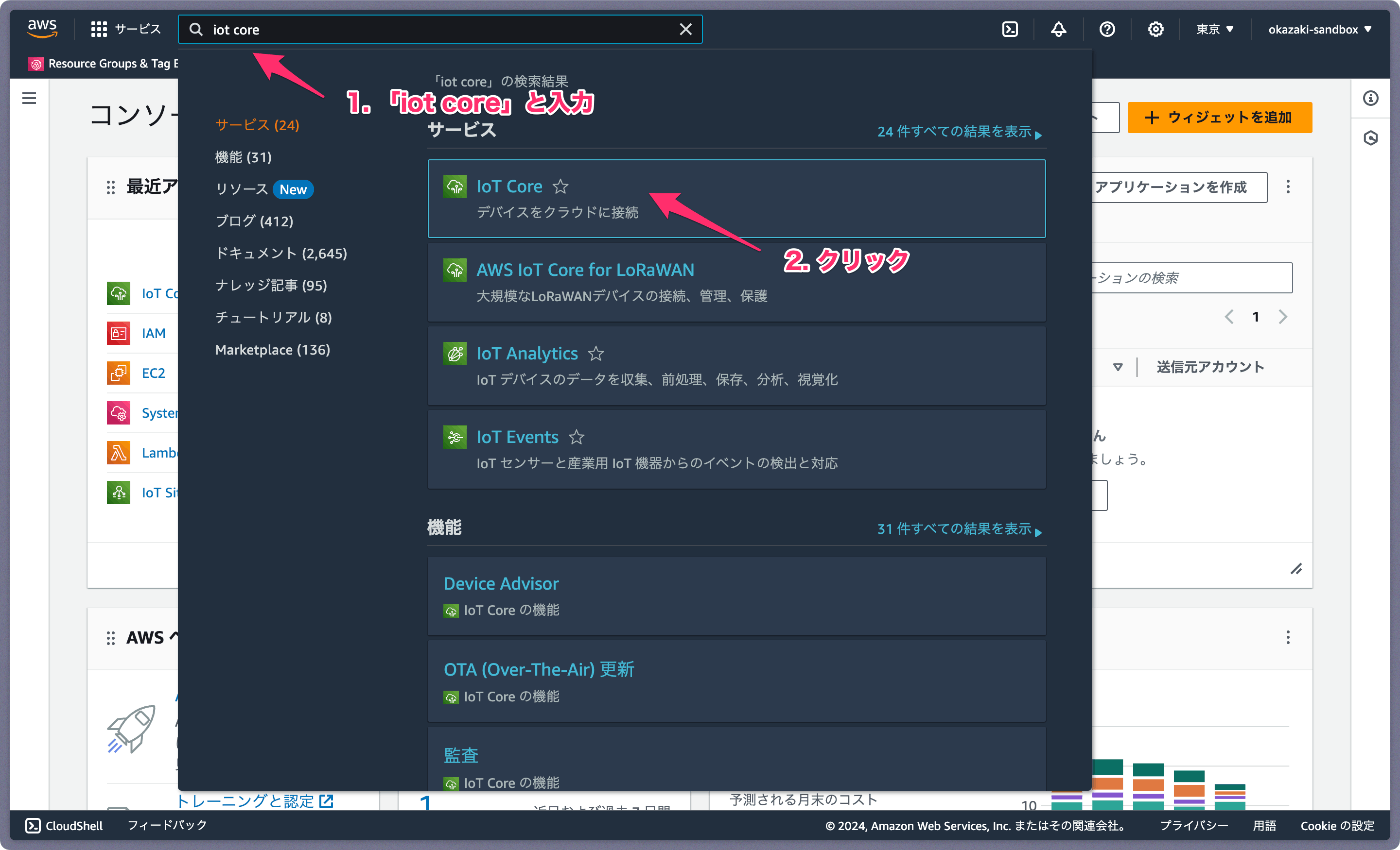Open the notifications bell

pos(1059,29)
